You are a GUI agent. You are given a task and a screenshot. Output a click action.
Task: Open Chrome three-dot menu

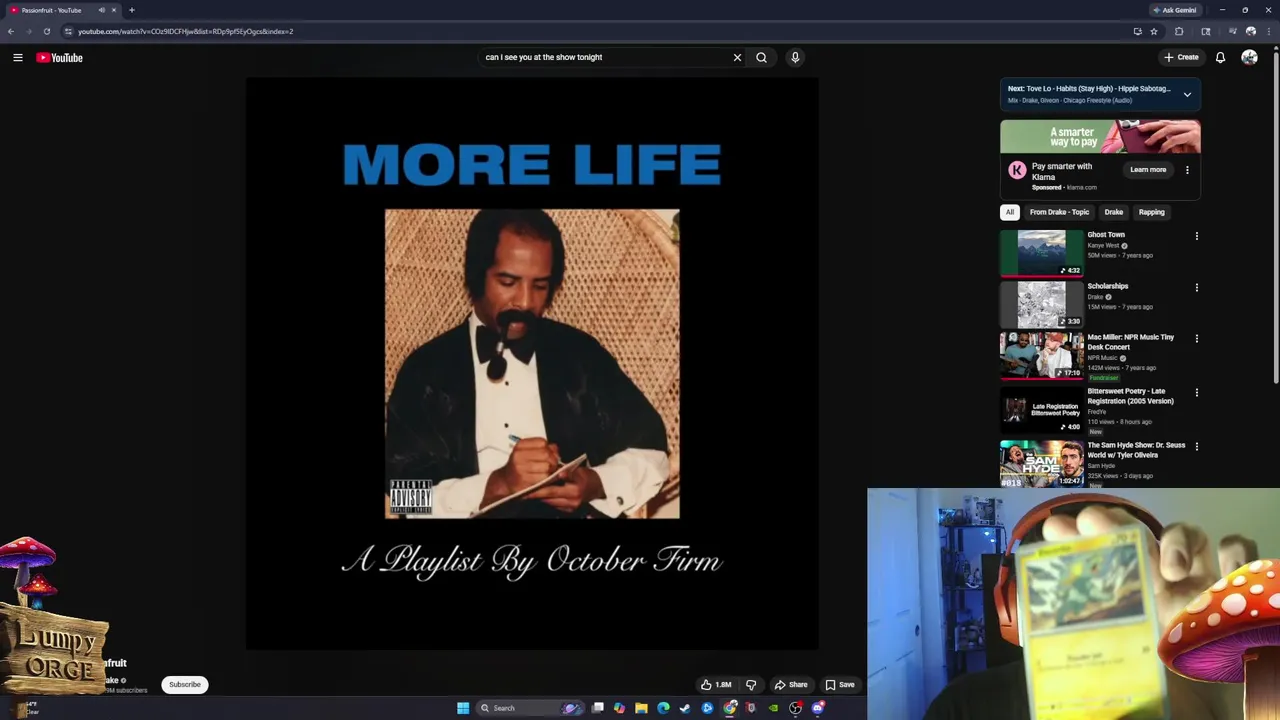[x=1268, y=31]
